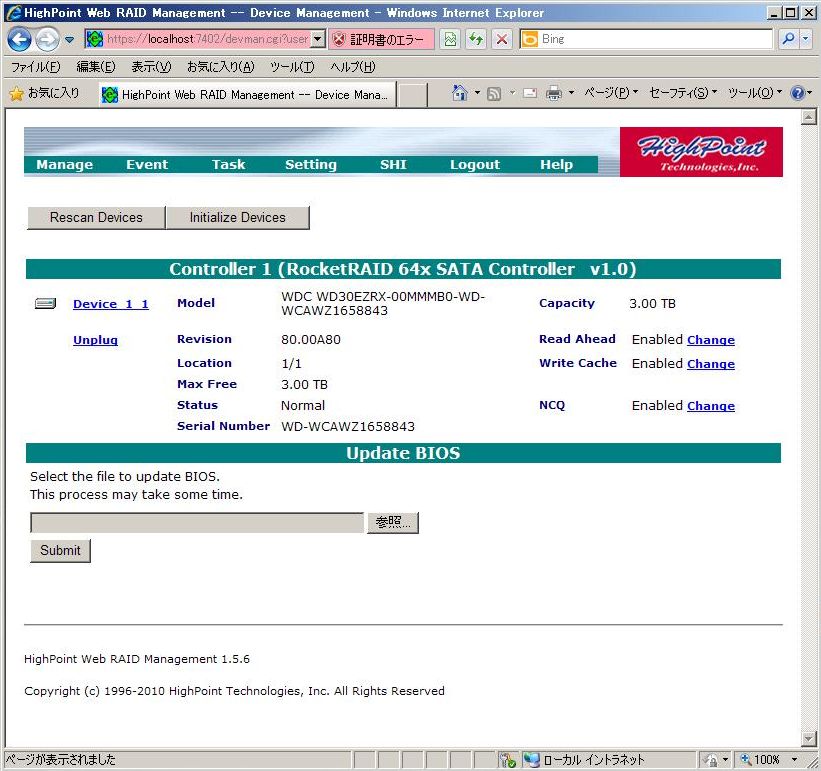Click the vertical scrollbar down arrow
Screen dimensions: 821x771
(x=808, y=739)
